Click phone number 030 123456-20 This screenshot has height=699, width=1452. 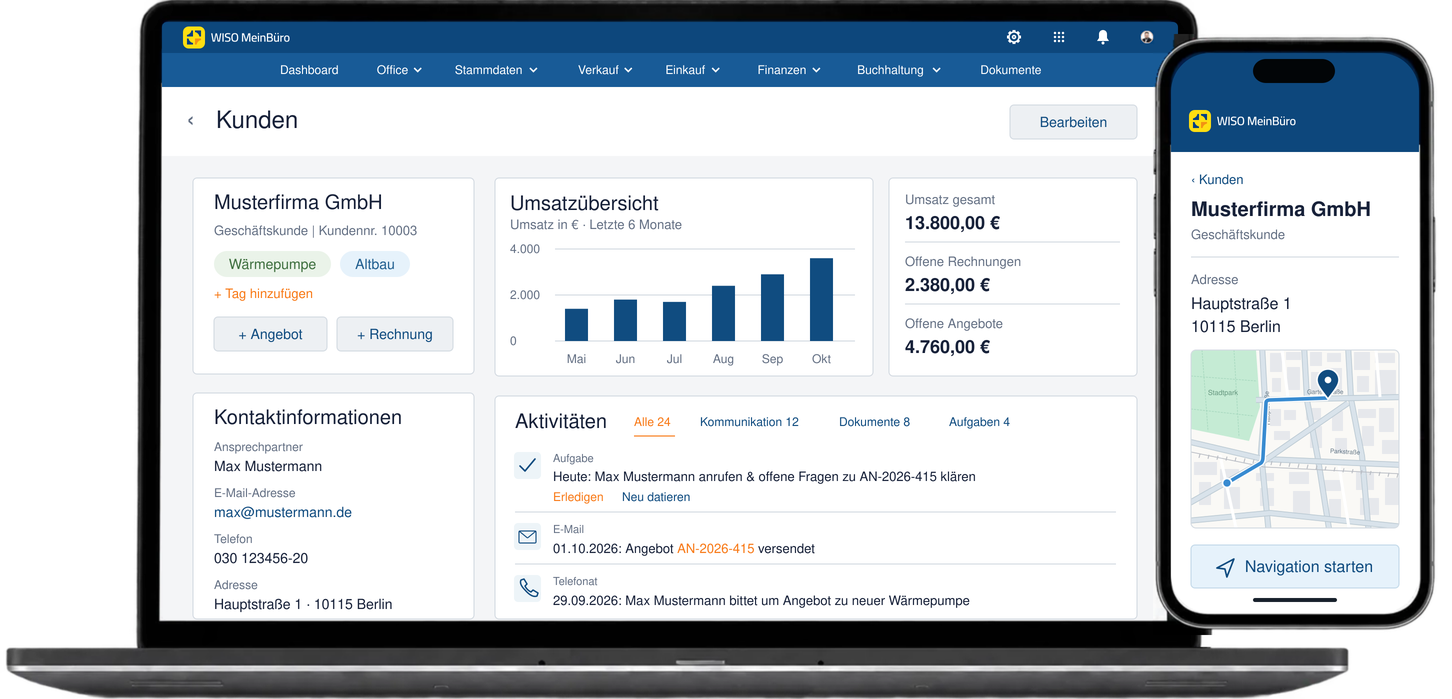[x=261, y=558]
